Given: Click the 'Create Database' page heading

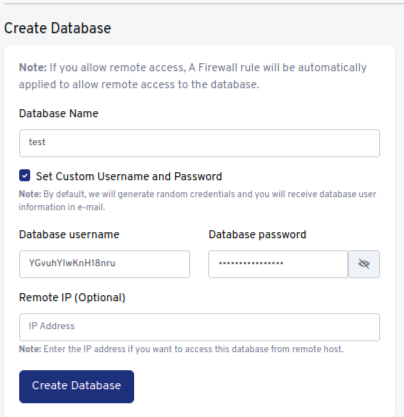Looking at the screenshot, I should coord(57,28).
